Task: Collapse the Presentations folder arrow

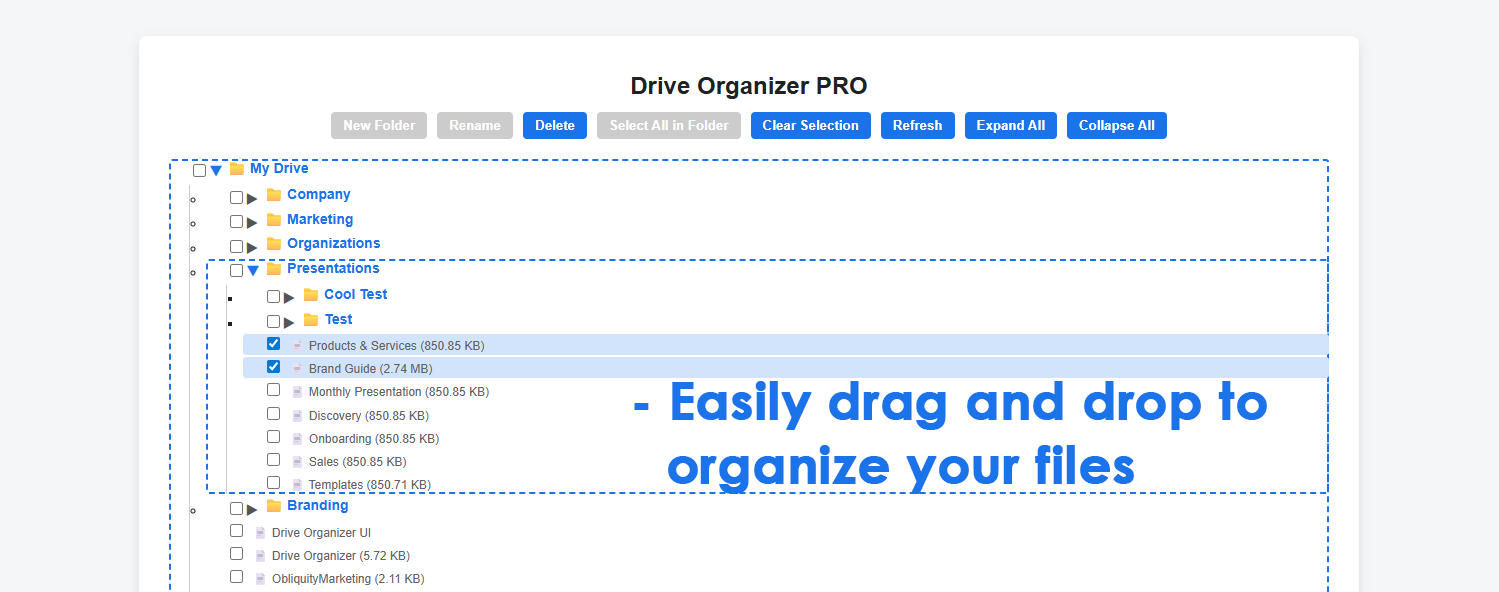Action: click(x=253, y=271)
